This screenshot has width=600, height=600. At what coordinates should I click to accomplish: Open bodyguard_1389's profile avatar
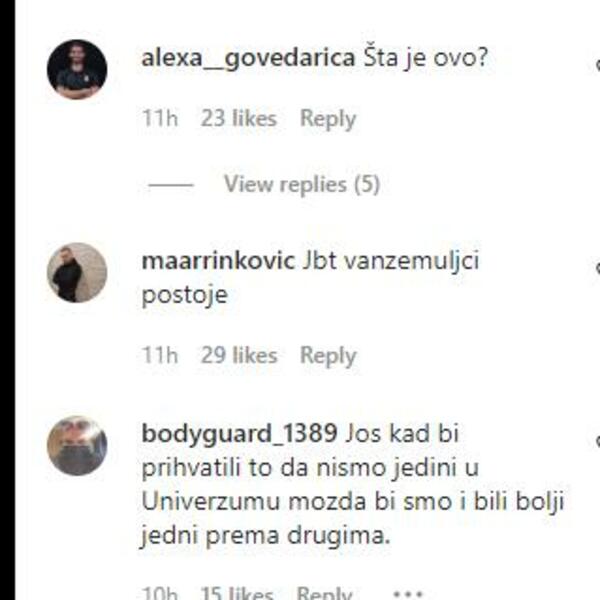77,446
